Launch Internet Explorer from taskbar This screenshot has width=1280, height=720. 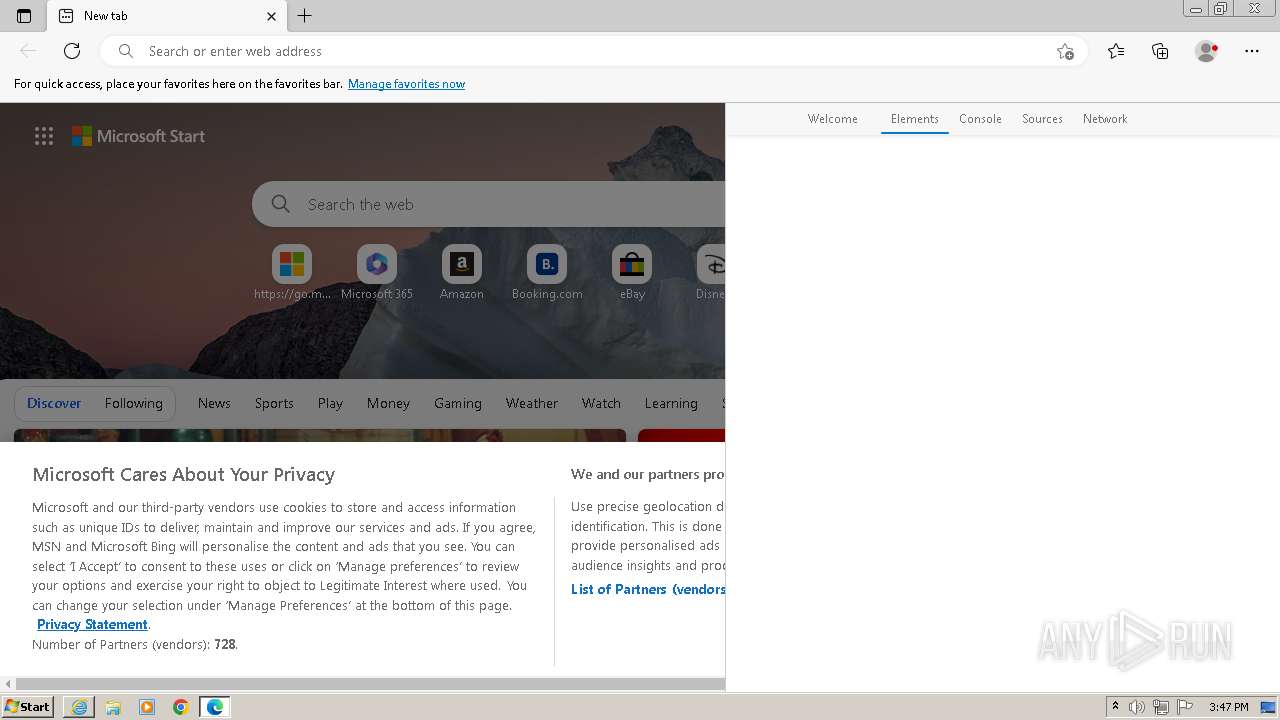(x=79, y=707)
